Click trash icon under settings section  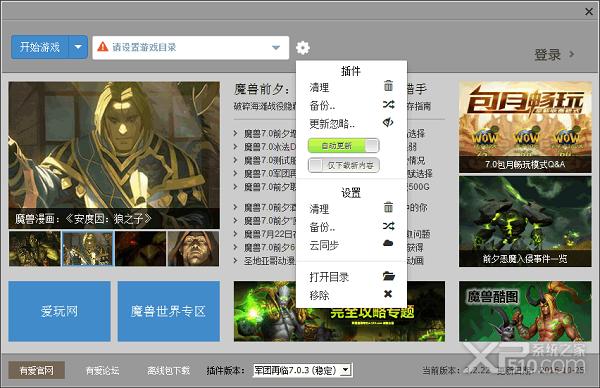coord(388,207)
